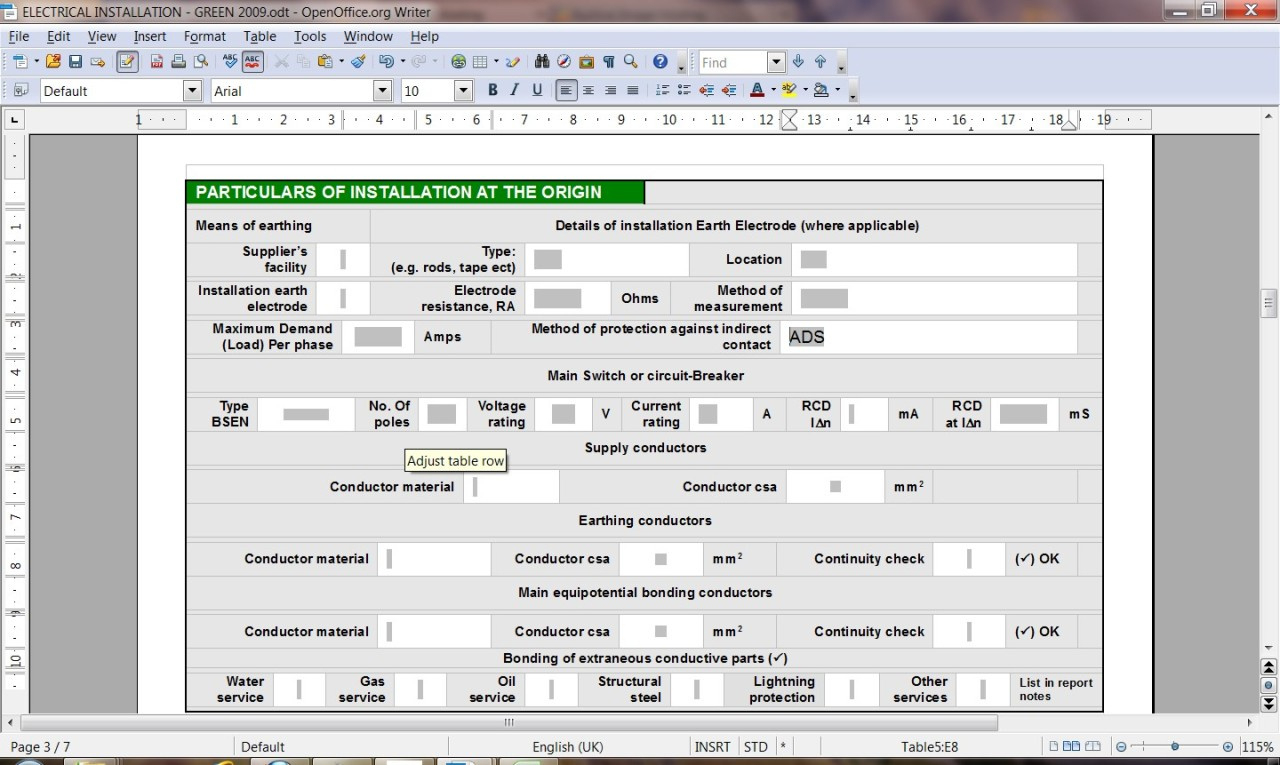Open the Gallery icon
1280x765 pixels.
[586, 62]
